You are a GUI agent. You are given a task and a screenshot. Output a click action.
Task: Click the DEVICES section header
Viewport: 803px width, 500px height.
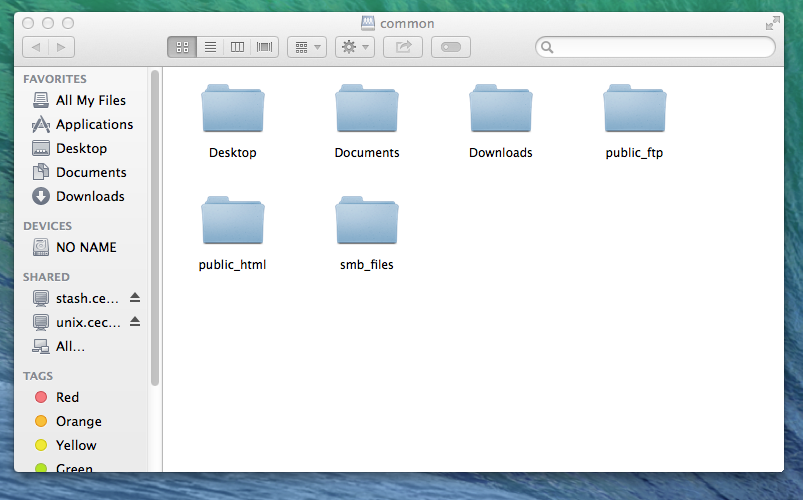click(x=48, y=226)
